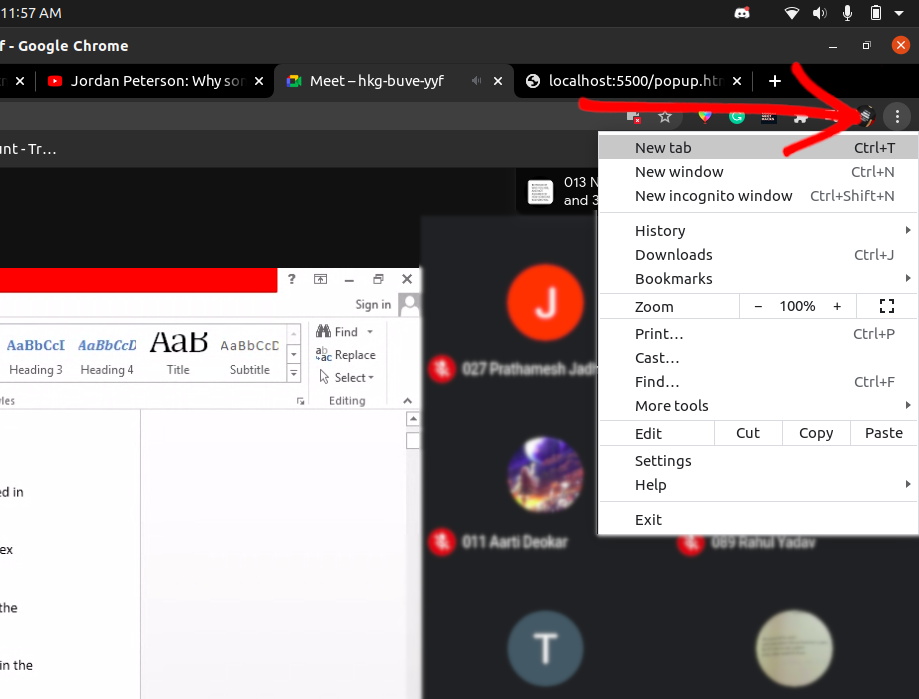This screenshot has width=919, height=699.
Task: Click Paste in the Edit row
Action: click(x=884, y=433)
